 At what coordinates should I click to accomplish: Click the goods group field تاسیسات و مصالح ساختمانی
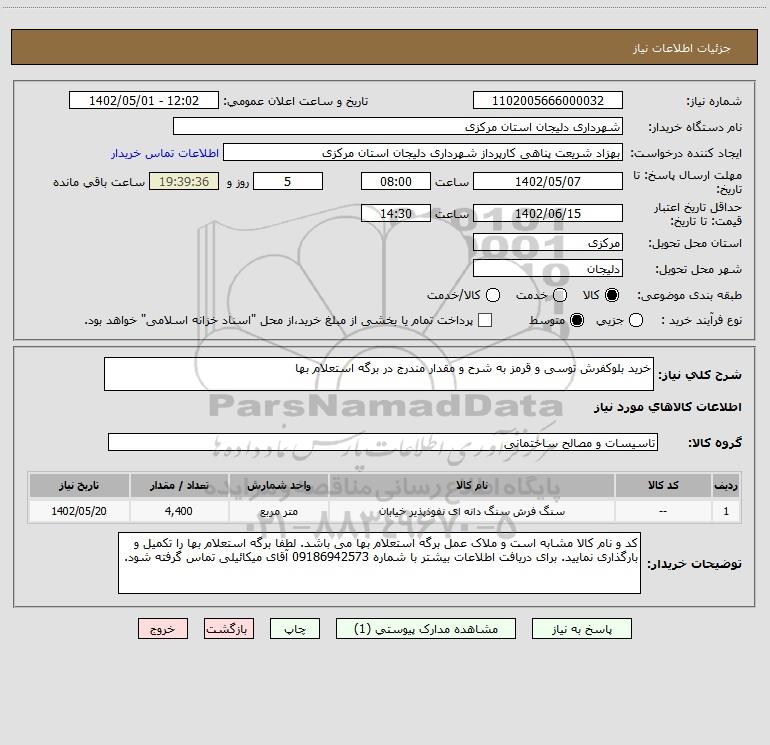[383, 442]
